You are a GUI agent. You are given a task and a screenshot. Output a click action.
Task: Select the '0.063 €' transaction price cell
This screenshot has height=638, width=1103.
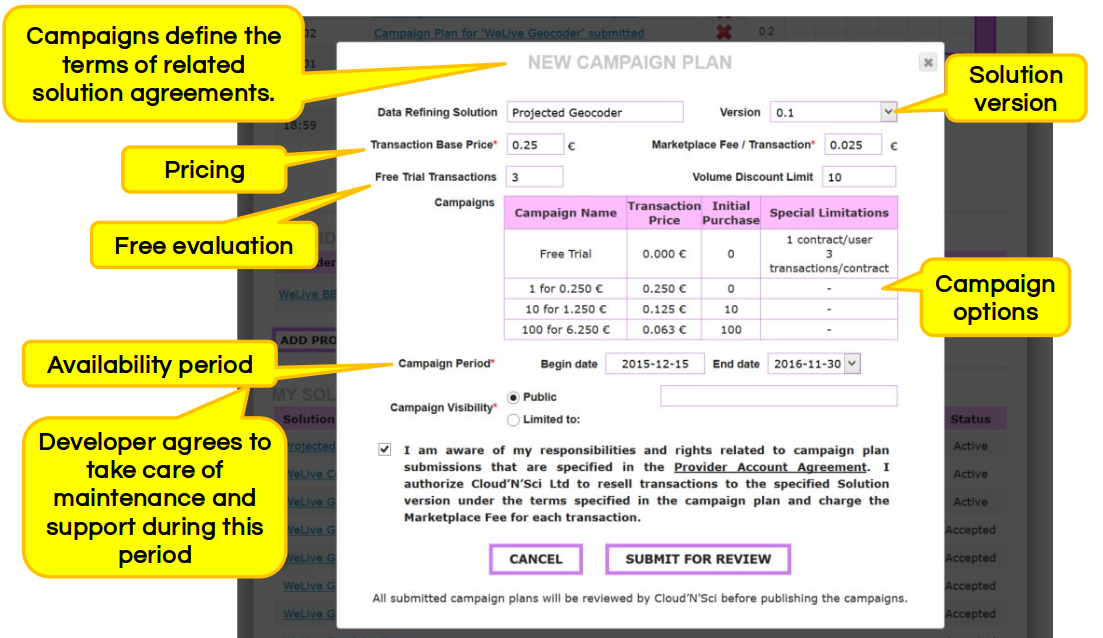pos(664,330)
